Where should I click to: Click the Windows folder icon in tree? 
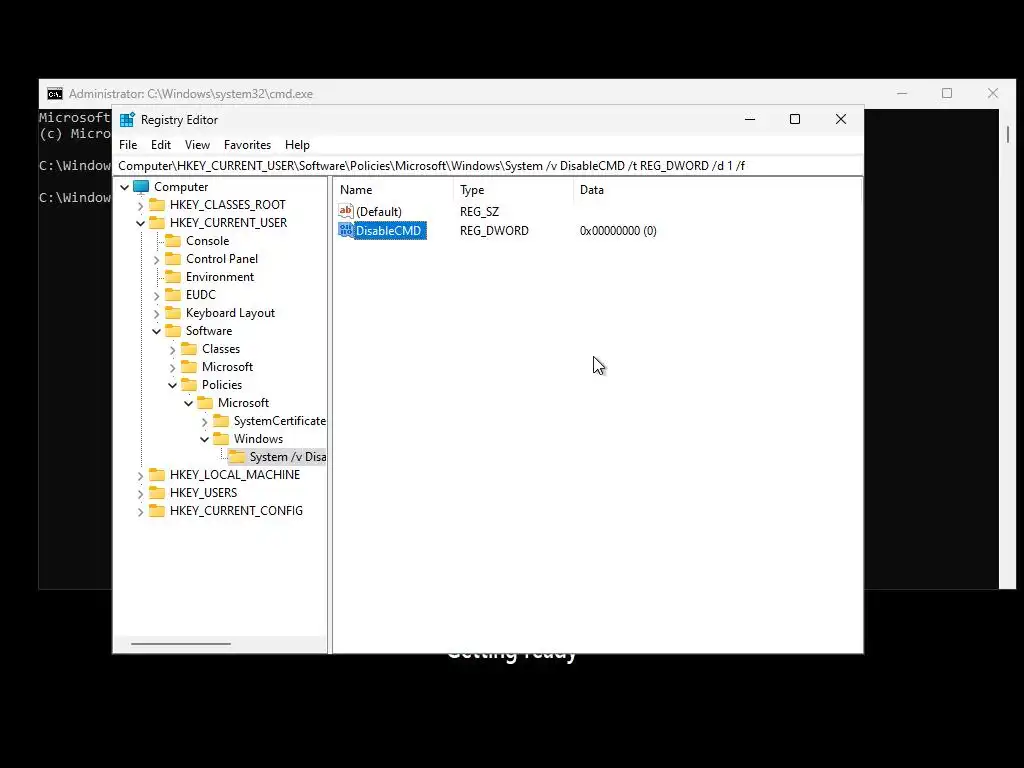tap(221, 439)
